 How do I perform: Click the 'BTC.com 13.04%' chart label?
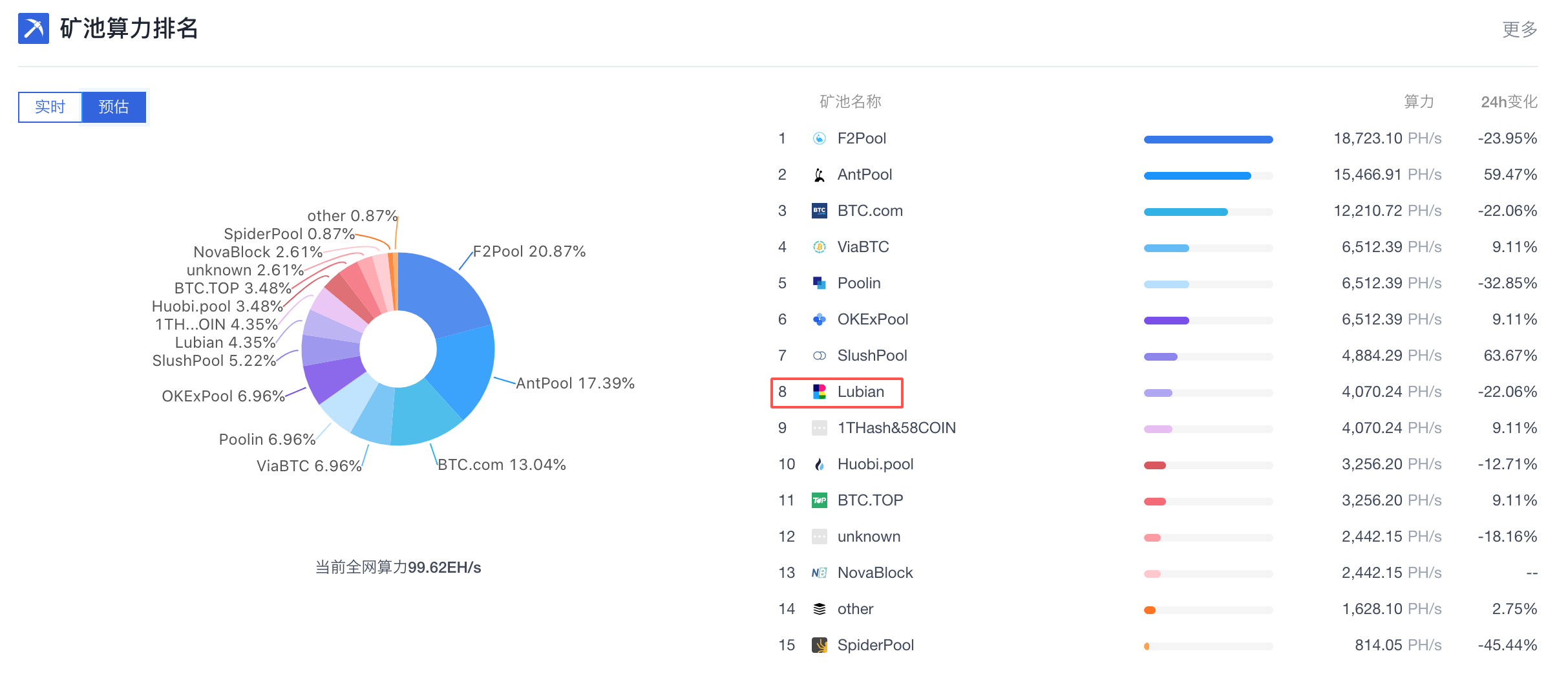(502, 465)
